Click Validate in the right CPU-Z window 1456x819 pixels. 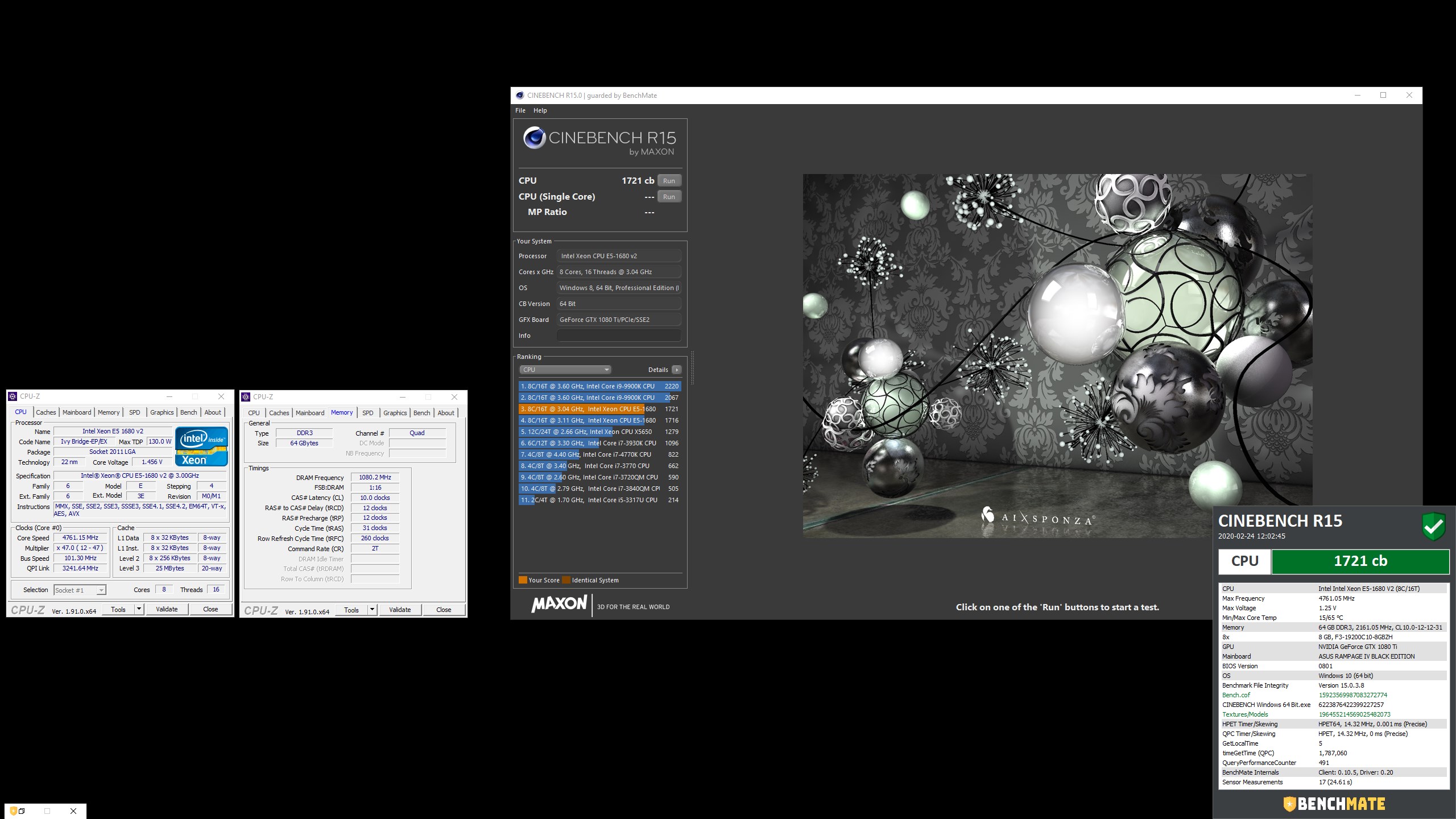pyautogui.click(x=400, y=610)
